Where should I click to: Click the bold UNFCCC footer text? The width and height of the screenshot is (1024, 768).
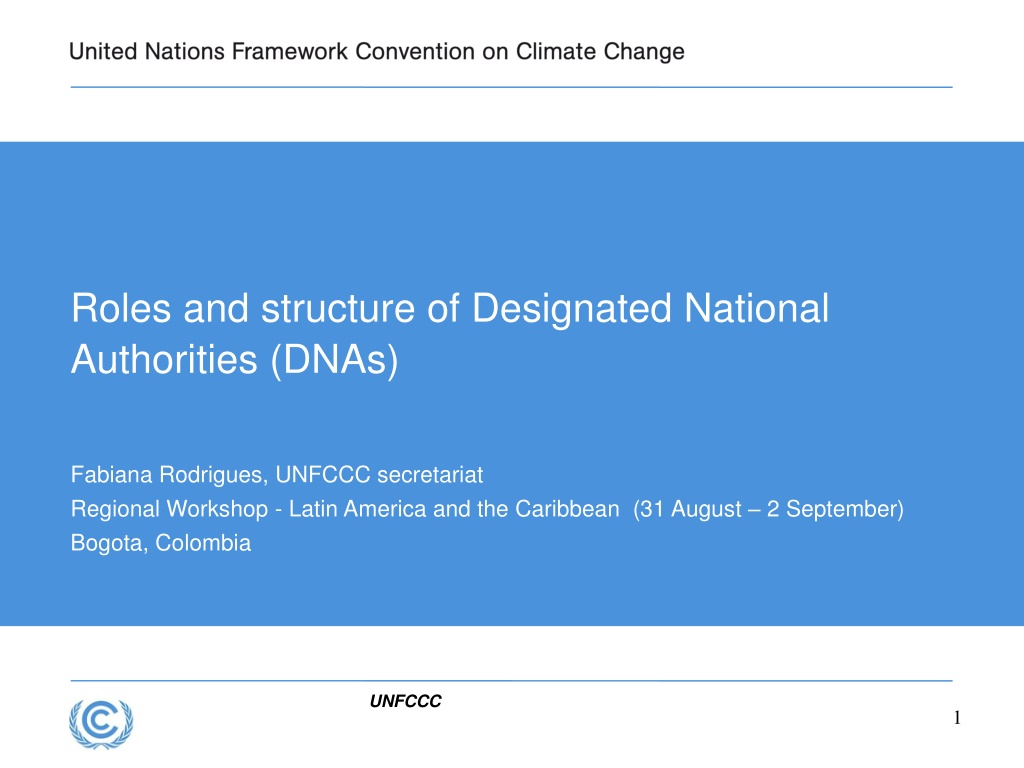(406, 701)
